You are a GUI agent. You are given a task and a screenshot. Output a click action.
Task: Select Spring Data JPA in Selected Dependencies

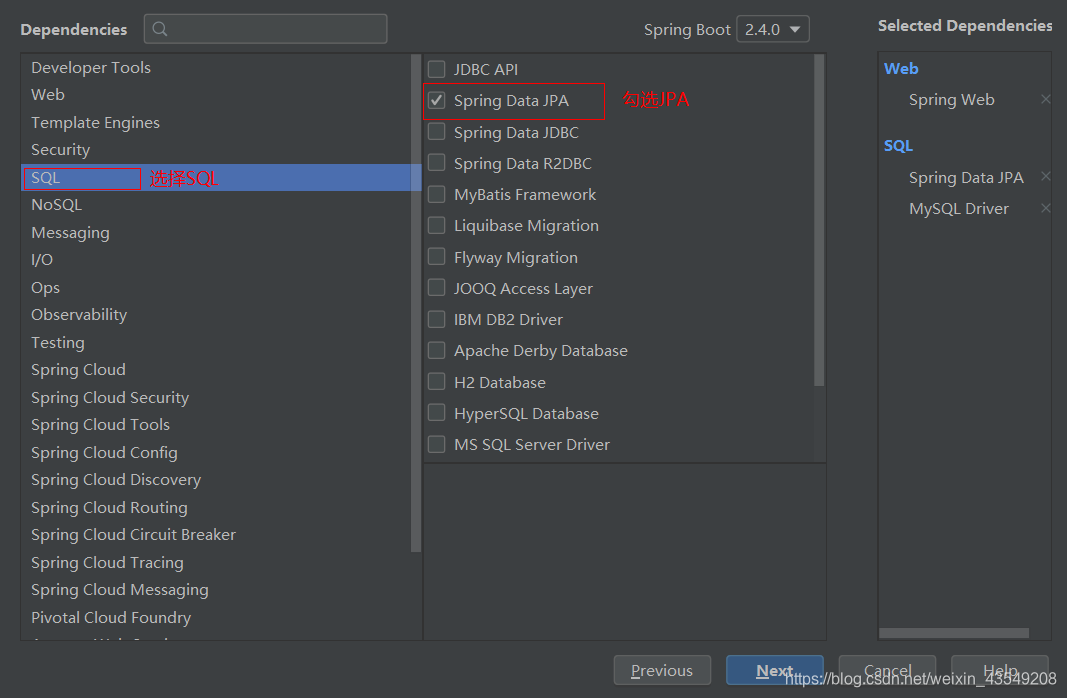(966, 177)
